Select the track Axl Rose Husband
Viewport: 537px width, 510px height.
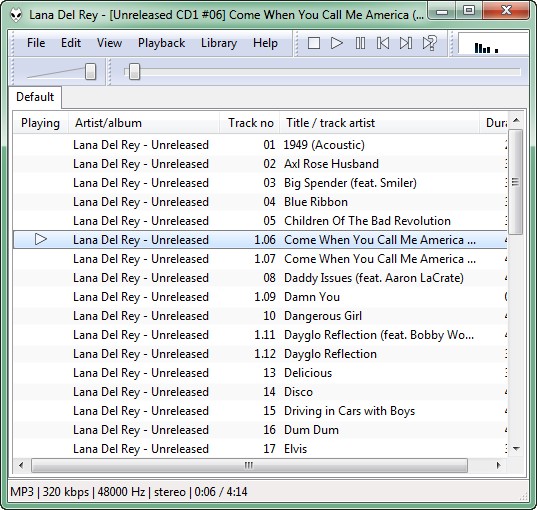[260, 164]
